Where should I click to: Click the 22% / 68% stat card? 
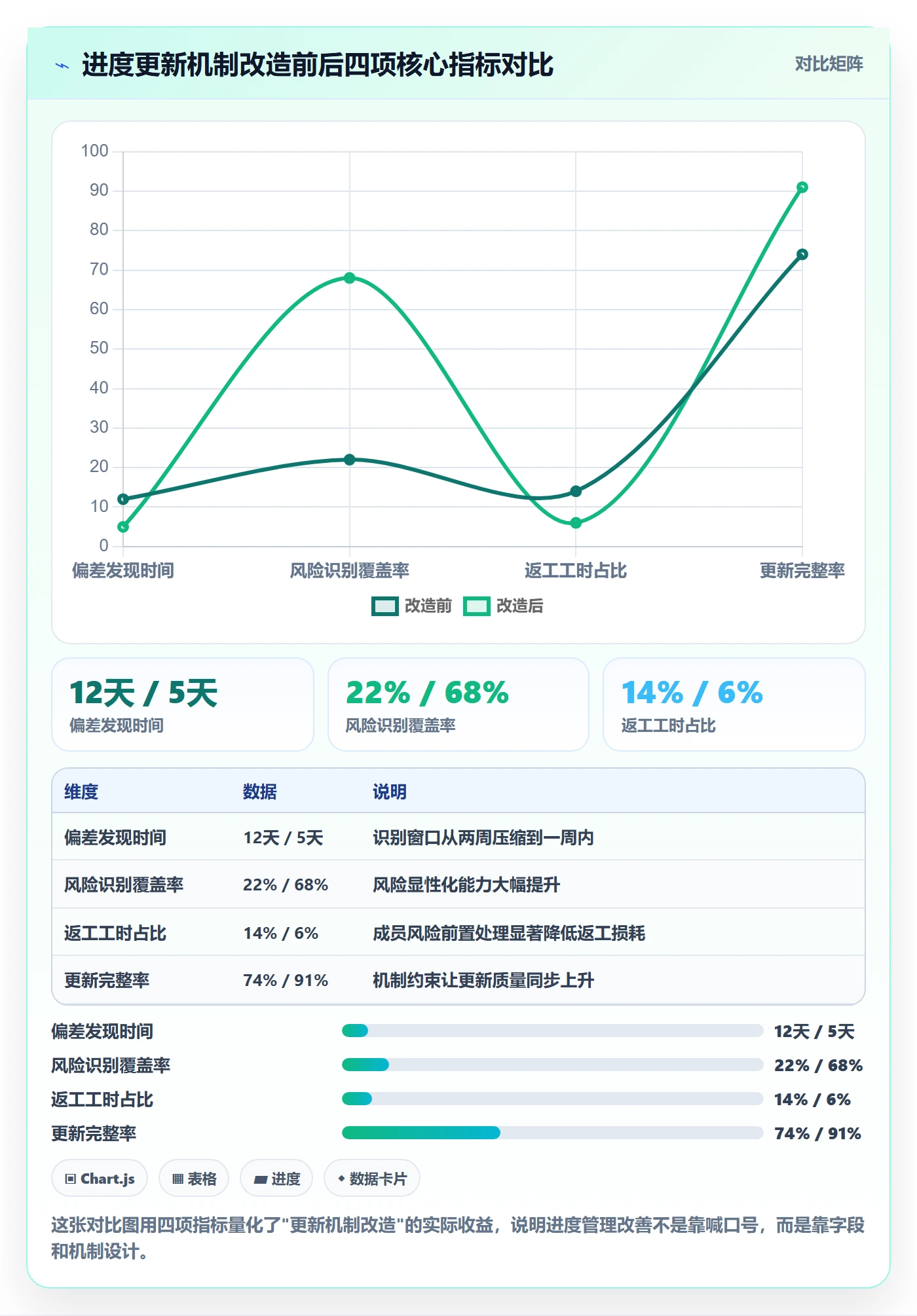tap(458, 704)
